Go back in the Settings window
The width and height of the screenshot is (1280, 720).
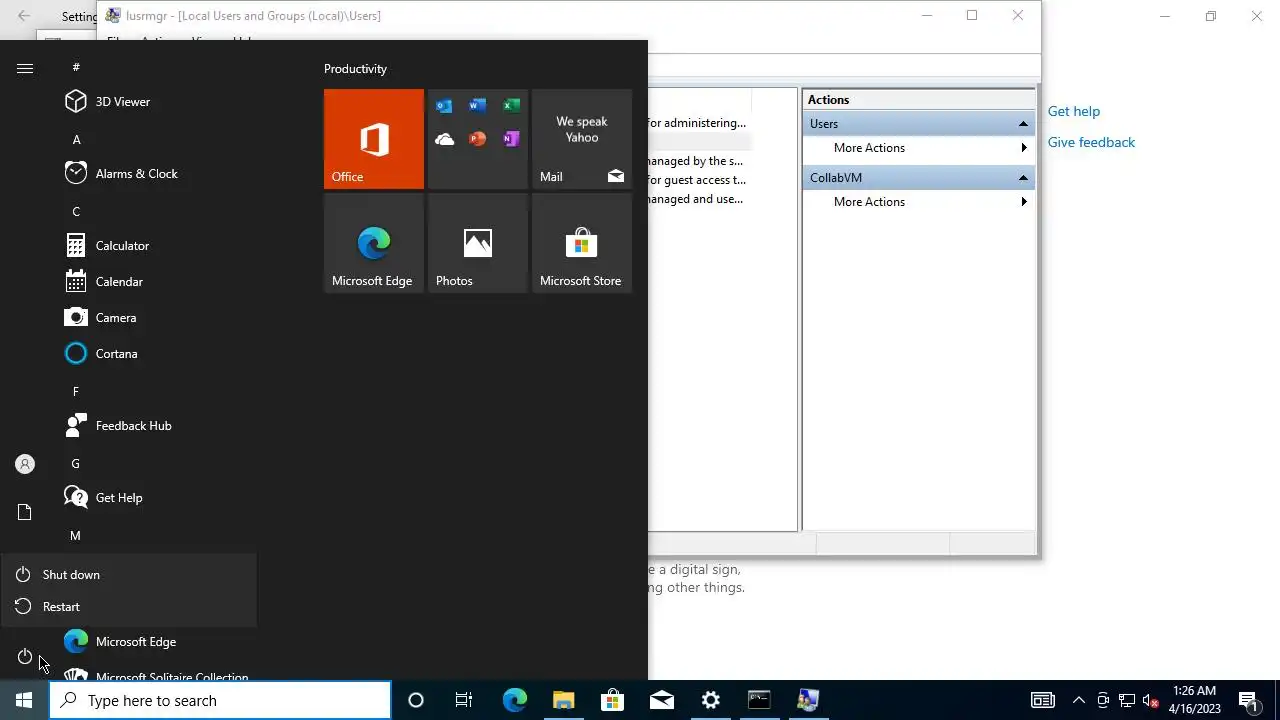(x=24, y=16)
